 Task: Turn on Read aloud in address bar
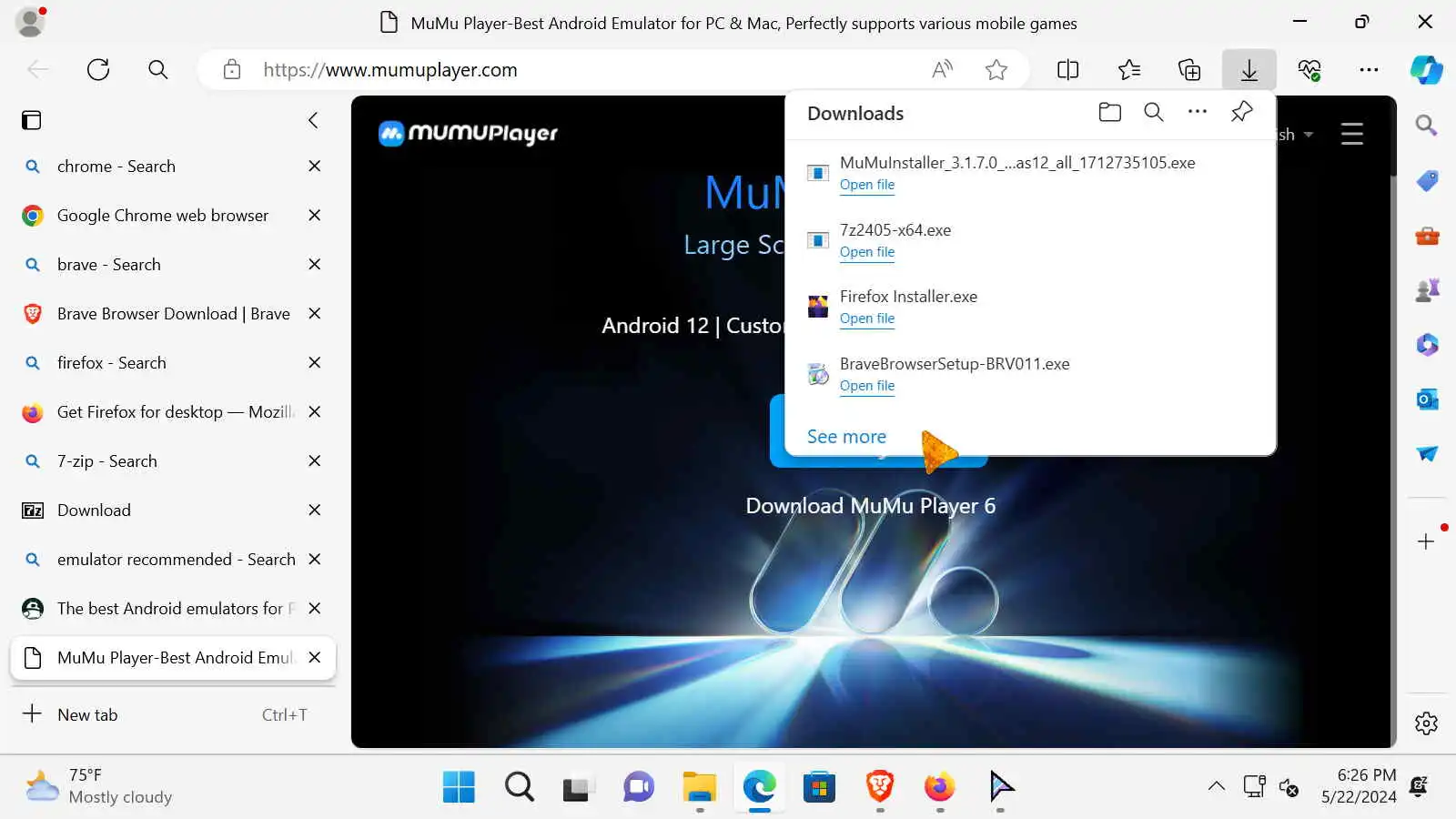click(943, 69)
